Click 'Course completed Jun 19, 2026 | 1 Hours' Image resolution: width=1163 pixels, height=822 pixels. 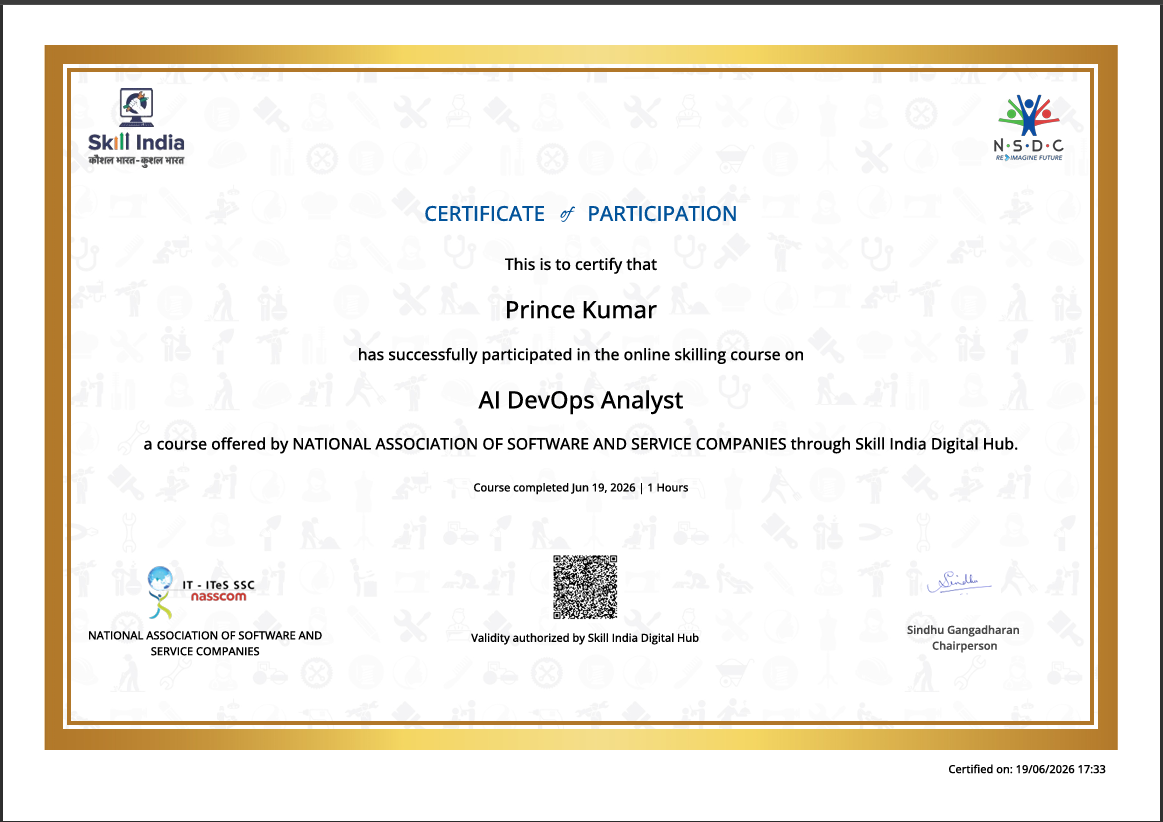tap(581, 487)
